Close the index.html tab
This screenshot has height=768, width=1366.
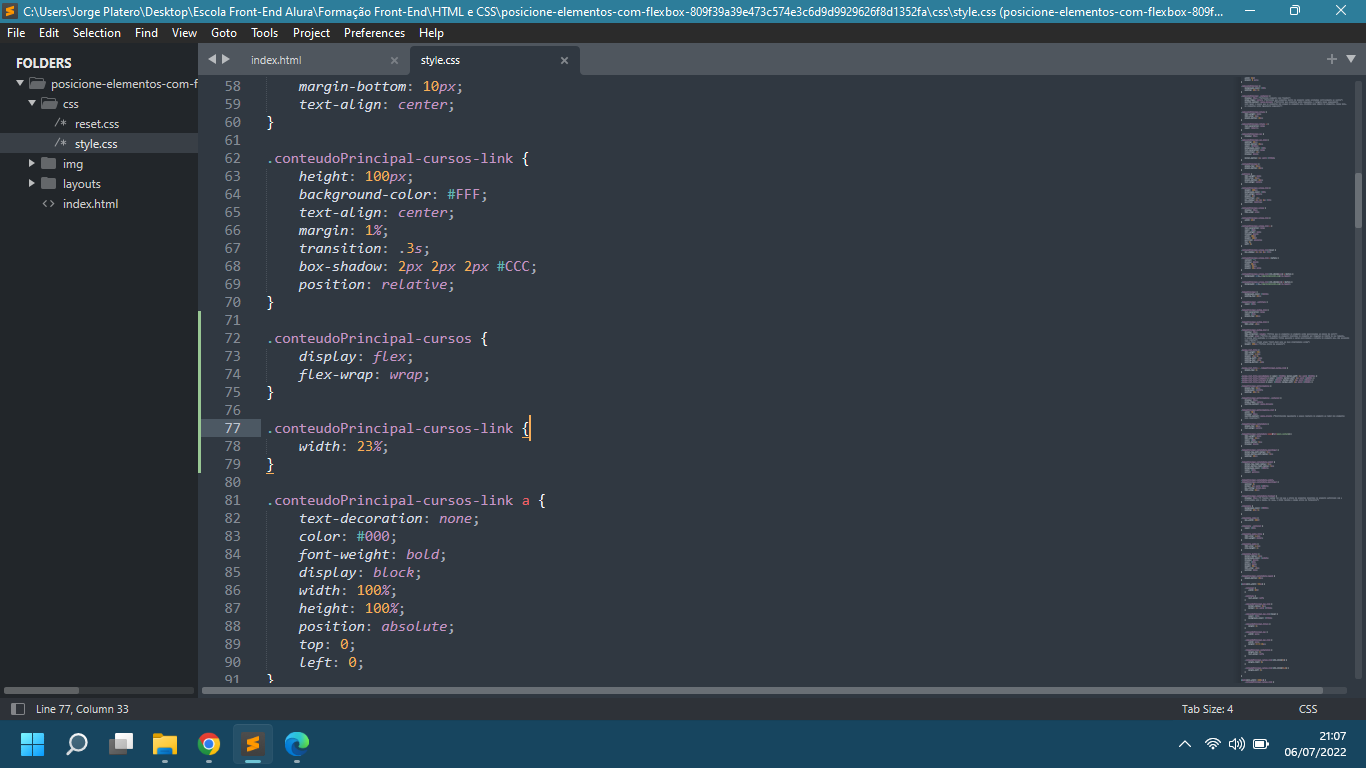click(x=394, y=60)
